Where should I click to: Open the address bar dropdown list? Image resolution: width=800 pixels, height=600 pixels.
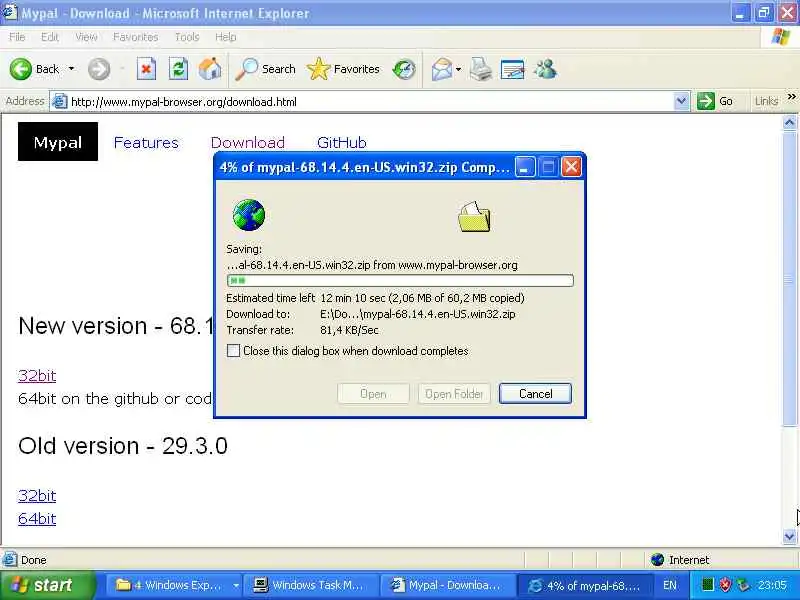click(681, 101)
